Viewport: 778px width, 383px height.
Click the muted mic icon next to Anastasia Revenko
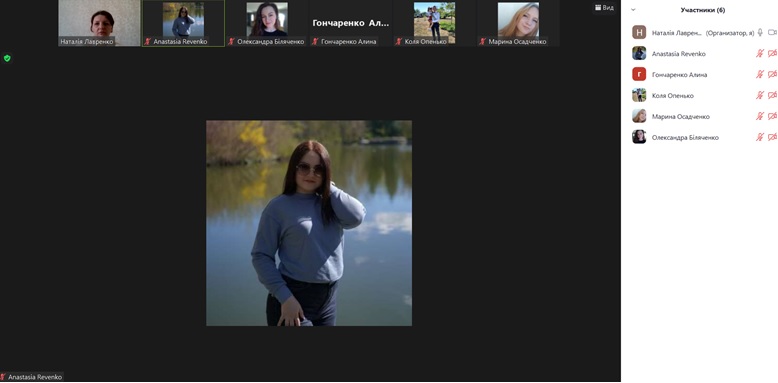point(760,53)
